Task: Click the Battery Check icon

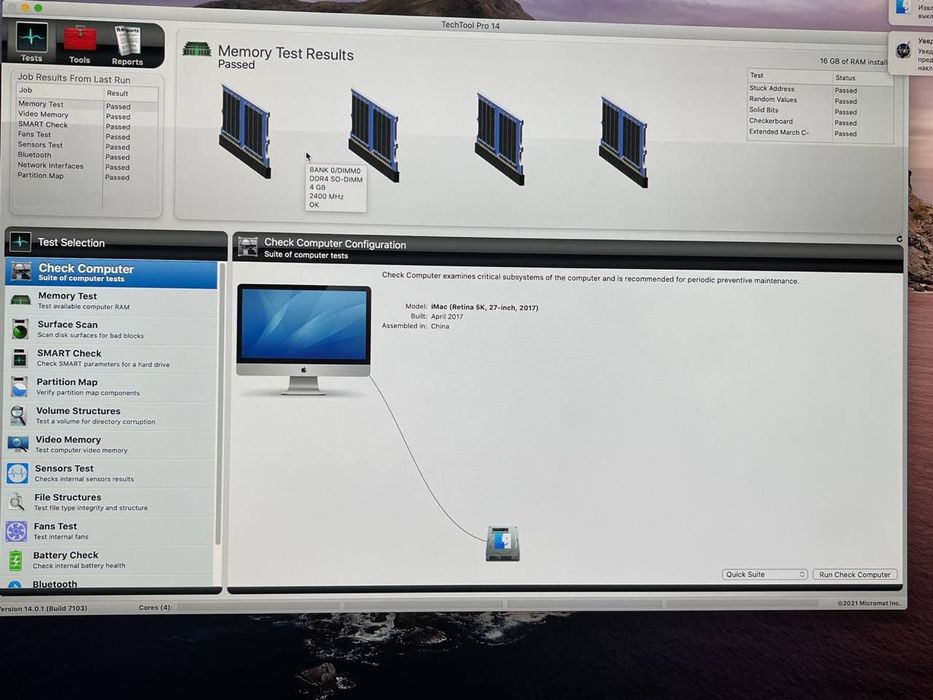Action: (x=15, y=560)
